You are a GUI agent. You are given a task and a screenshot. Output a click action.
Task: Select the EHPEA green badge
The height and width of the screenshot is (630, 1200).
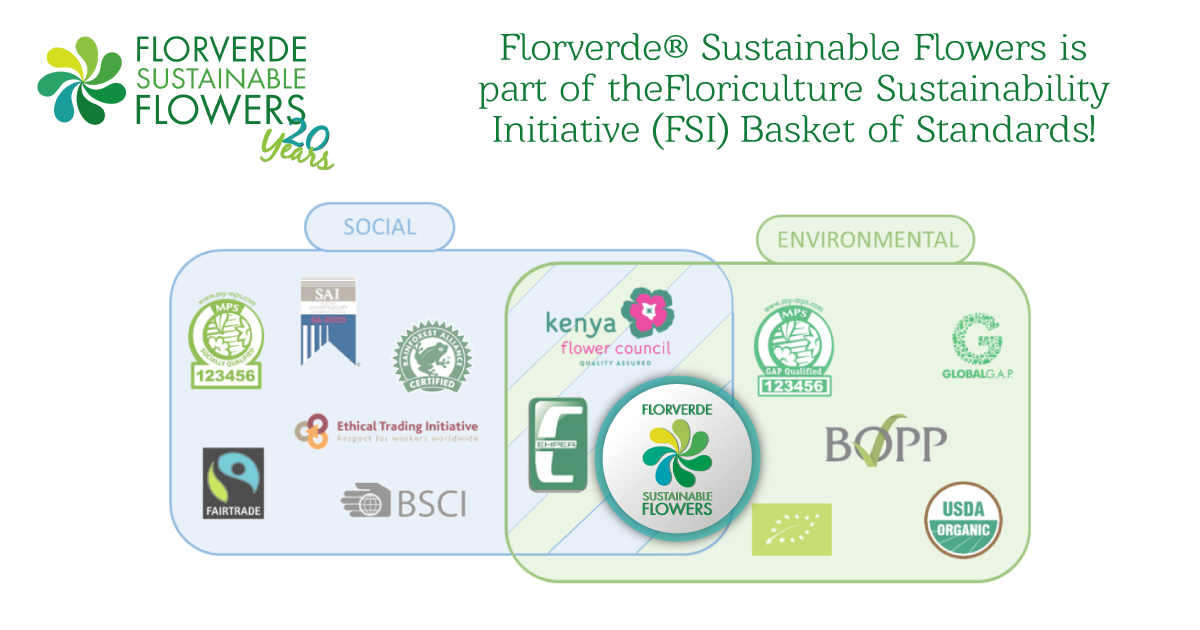[x=559, y=445]
